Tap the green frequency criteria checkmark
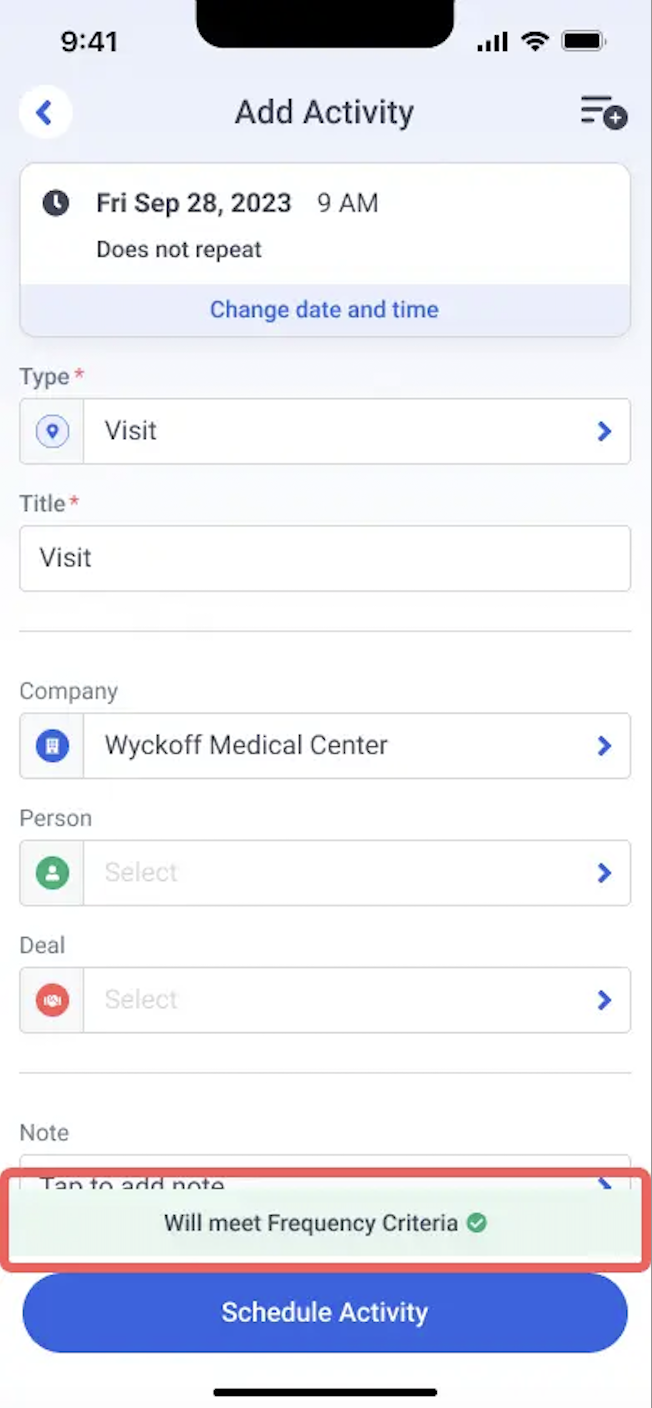Viewport: 652px width, 1408px height. [477, 1222]
